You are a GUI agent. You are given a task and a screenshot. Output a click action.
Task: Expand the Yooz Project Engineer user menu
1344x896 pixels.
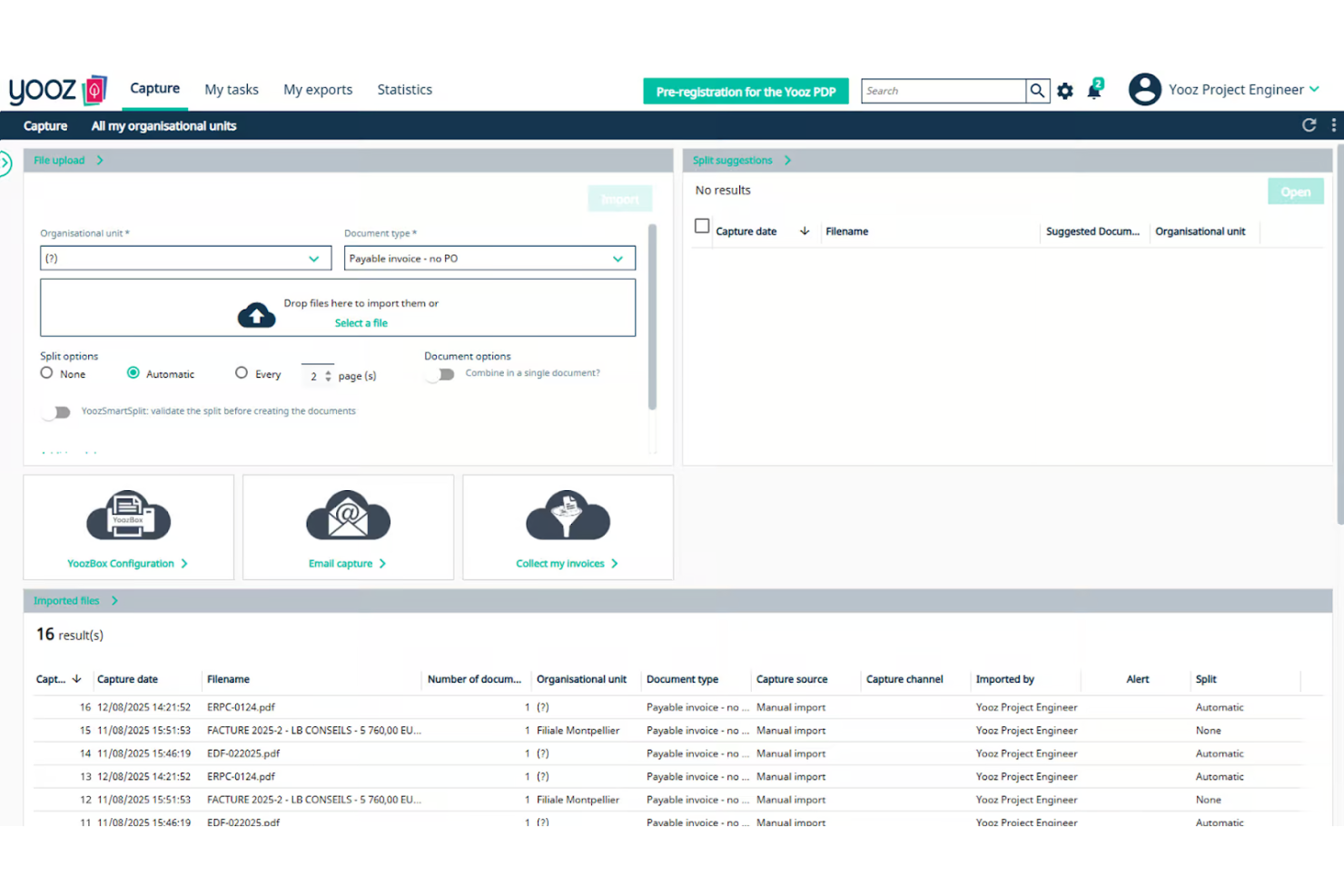point(1315,89)
